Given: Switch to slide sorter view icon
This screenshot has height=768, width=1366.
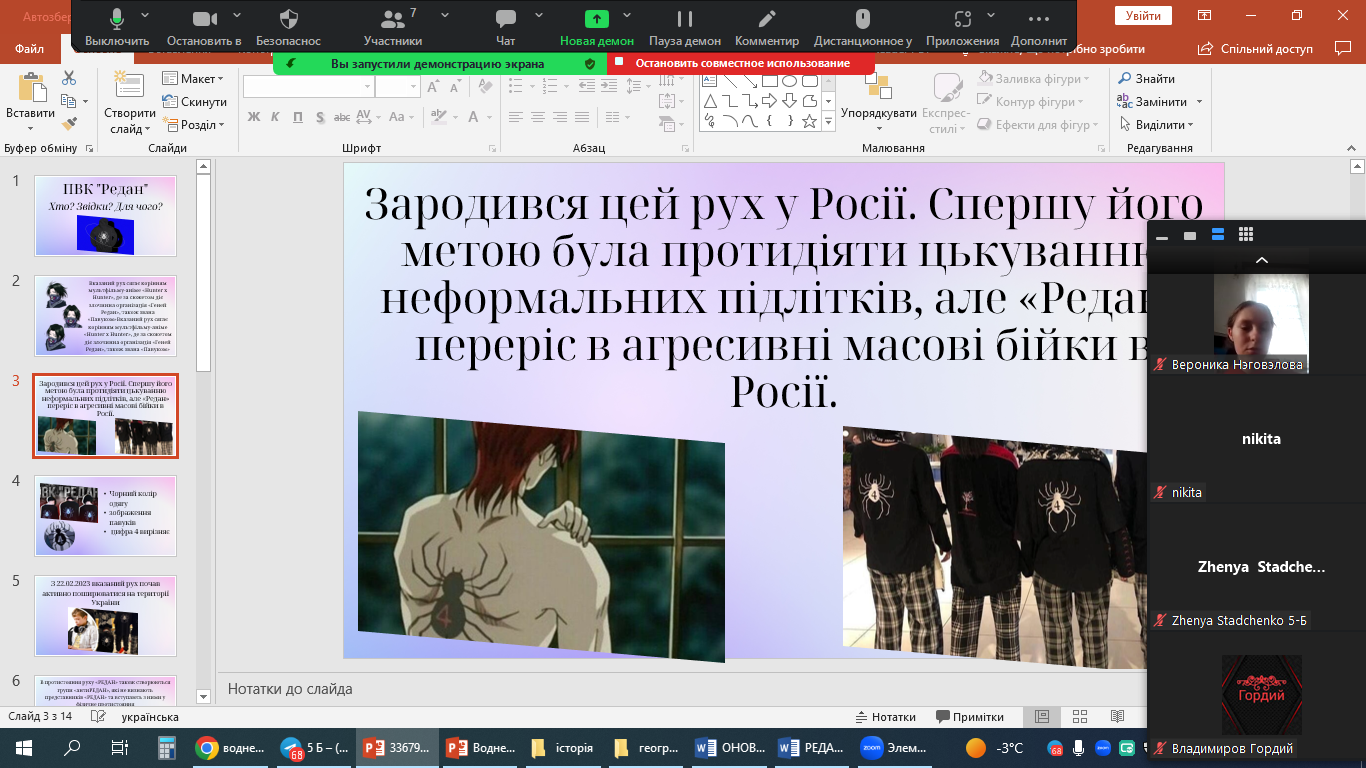Looking at the screenshot, I should [1080, 716].
